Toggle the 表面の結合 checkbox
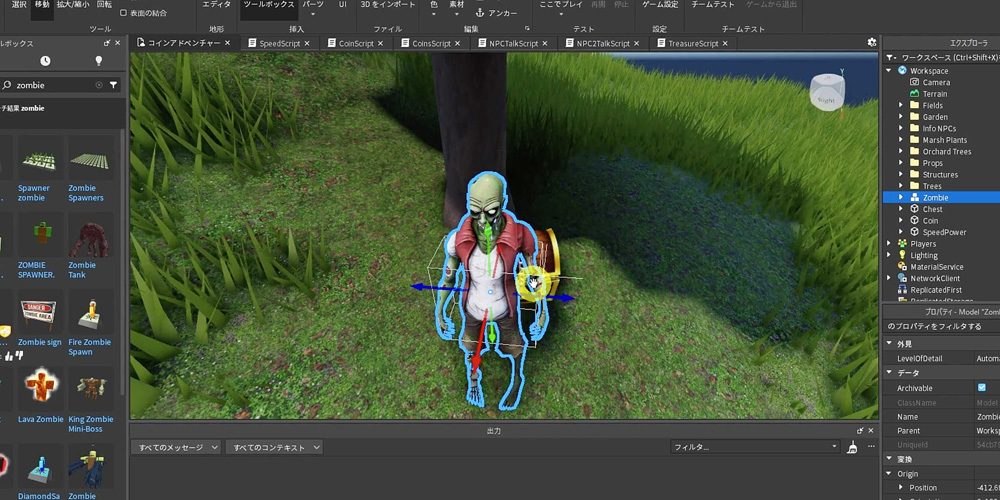 point(124,13)
